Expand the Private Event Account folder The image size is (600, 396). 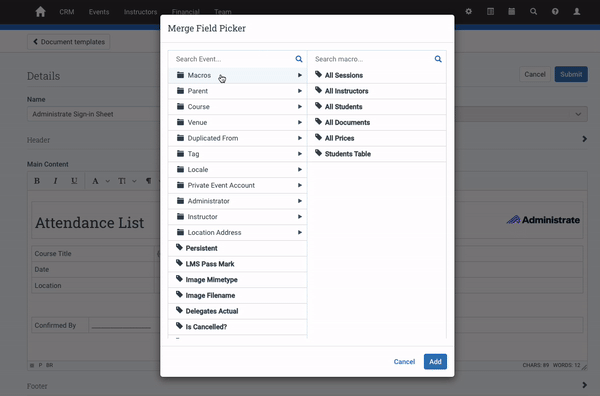(x=237, y=185)
